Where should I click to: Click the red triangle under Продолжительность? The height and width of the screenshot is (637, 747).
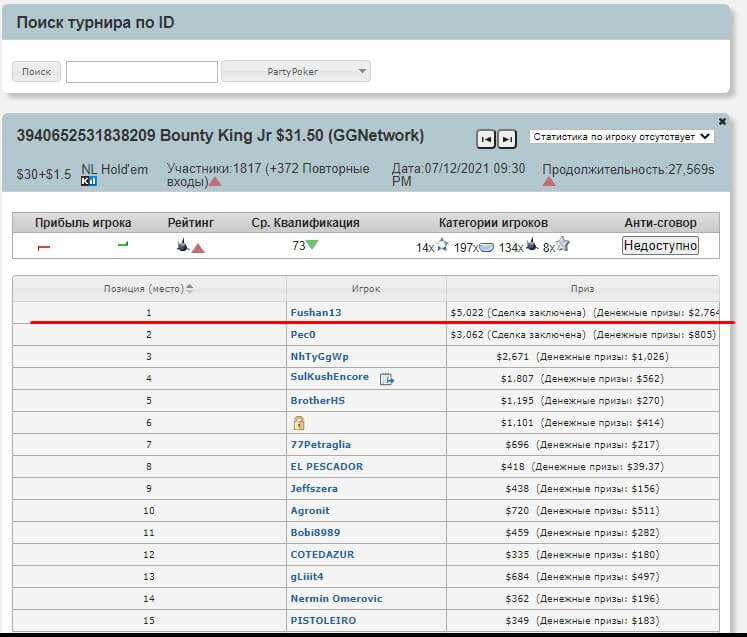tap(548, 182)
